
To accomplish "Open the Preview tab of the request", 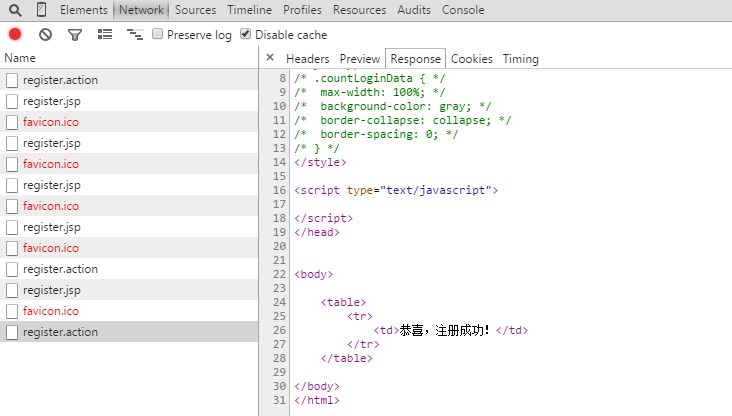I will pyautogui.click(x=359, y=59).
